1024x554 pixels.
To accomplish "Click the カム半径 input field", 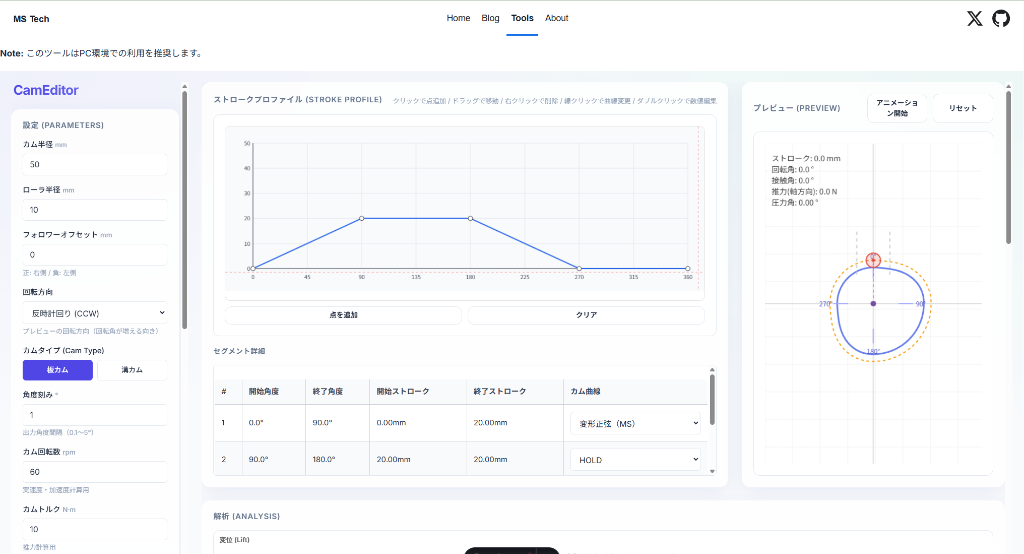I will [95, 164].
